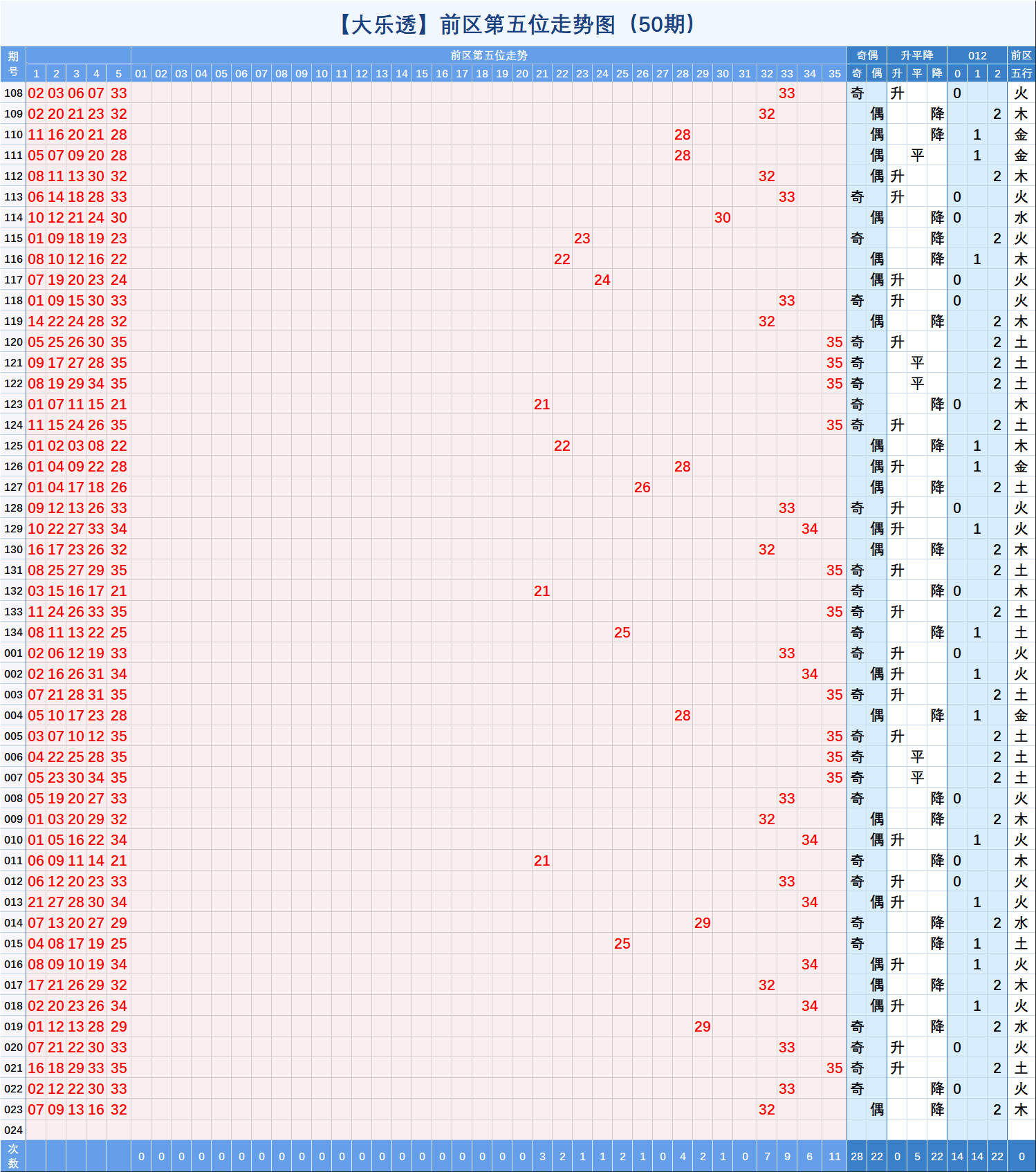This screenshot has height=1172, width=1036.
Task: Click trend value 29 in row 019
Action: point(703,1026)
